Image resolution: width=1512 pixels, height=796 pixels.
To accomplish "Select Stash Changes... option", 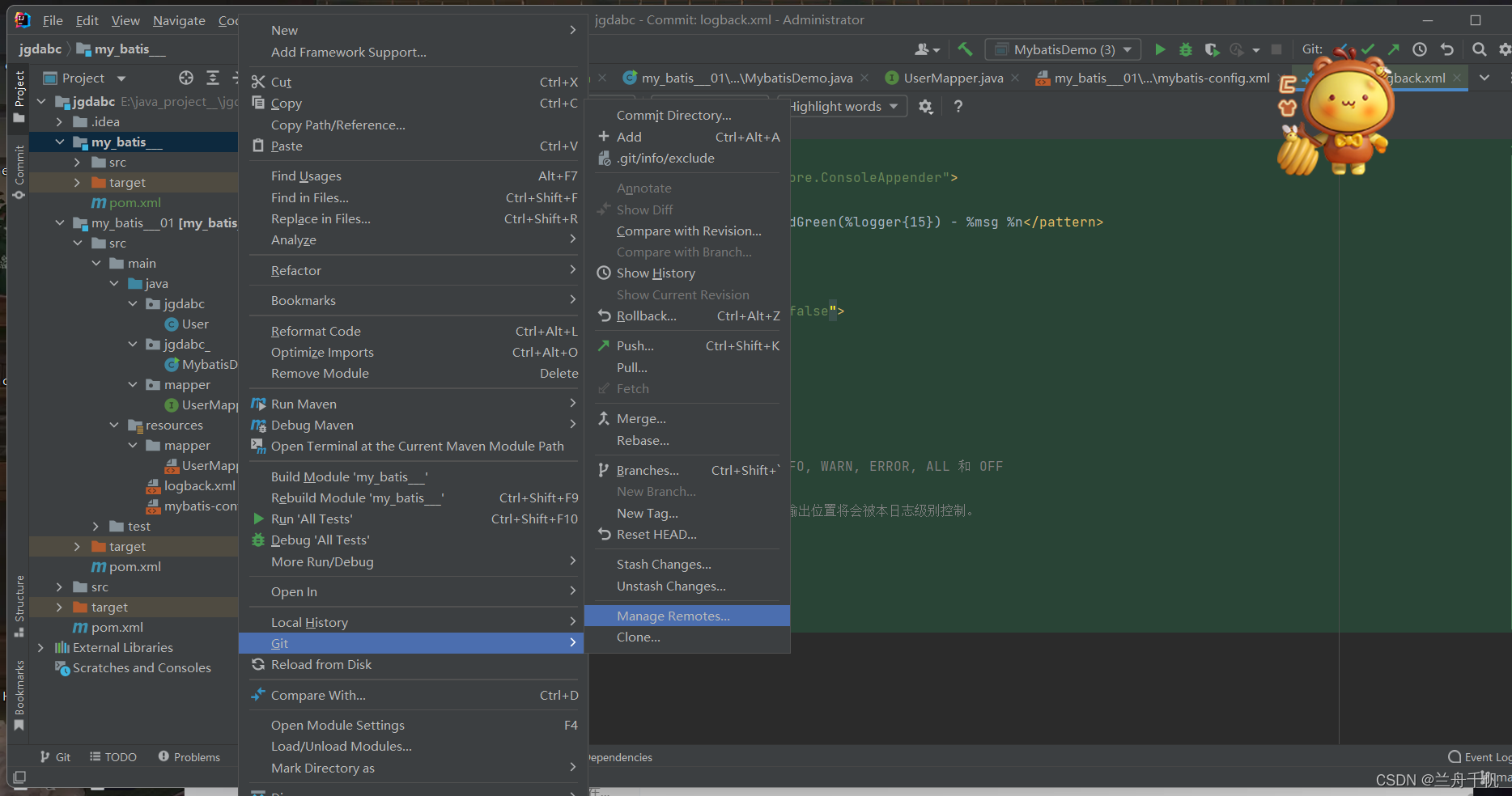I will (687, 565).
